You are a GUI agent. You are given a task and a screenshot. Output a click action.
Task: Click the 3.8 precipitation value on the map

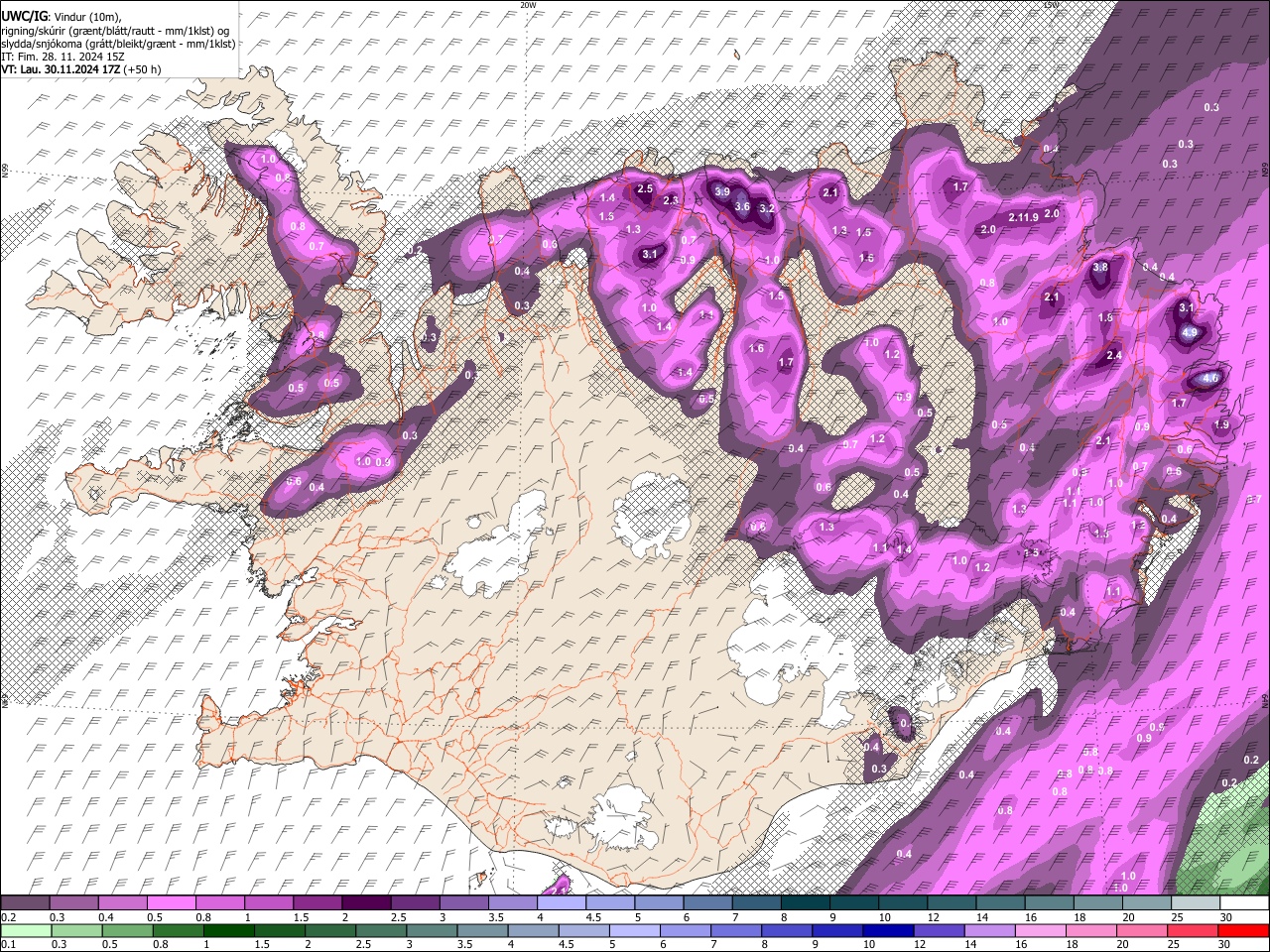1100,268
